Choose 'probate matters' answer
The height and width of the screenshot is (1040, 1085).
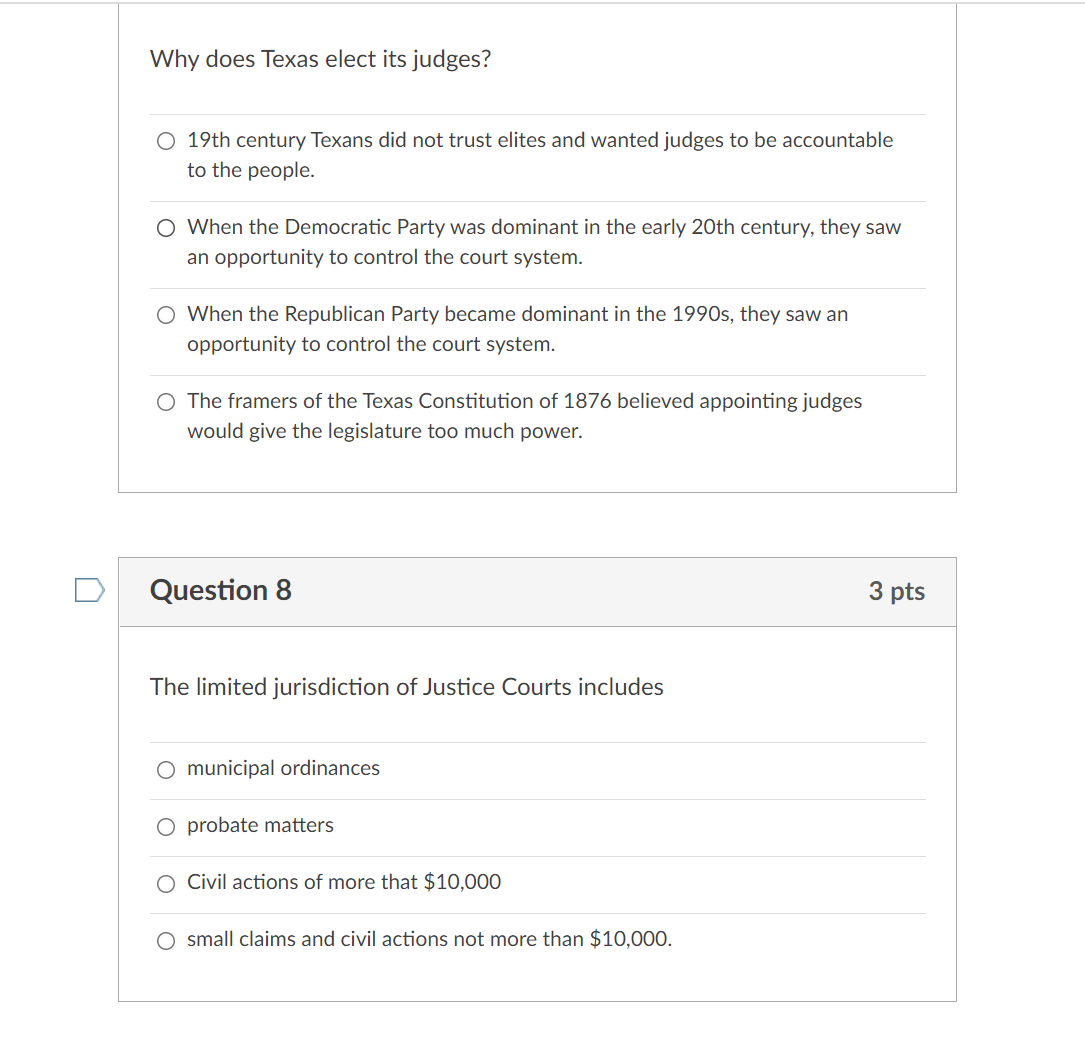166,827
